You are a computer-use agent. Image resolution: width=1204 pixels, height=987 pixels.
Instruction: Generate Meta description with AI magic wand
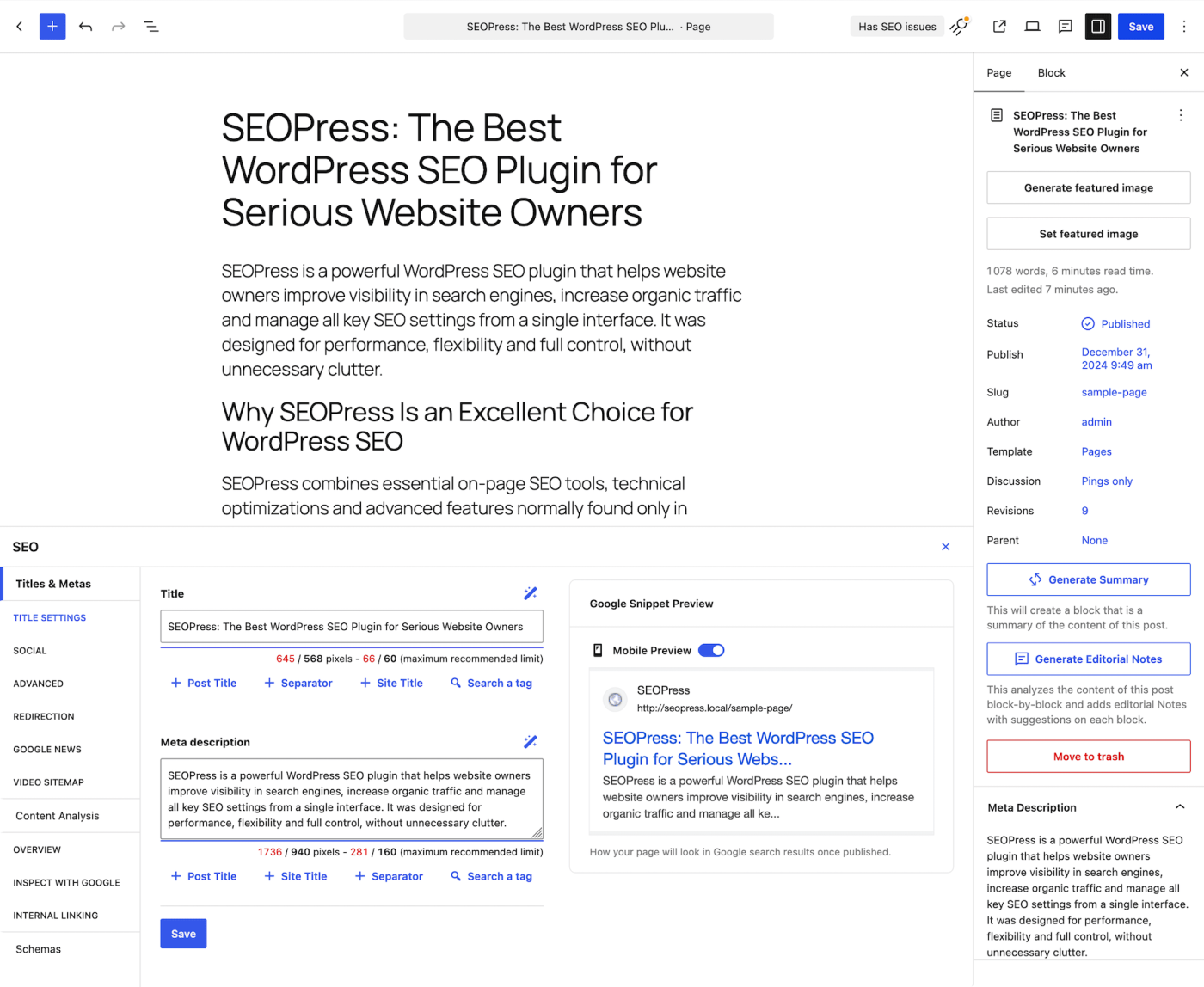(531, 741)
